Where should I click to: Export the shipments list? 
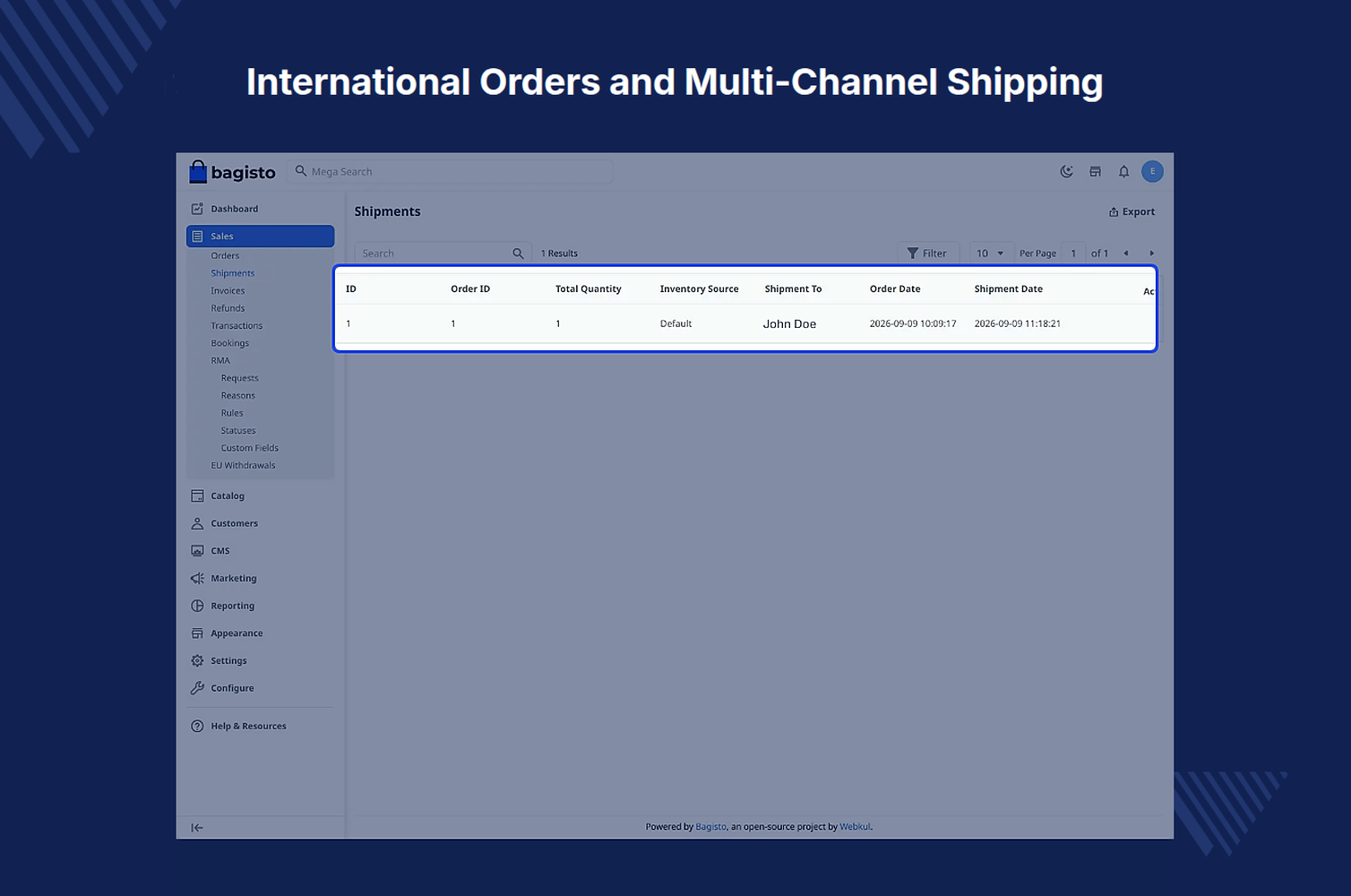[x=1132, y=212]
